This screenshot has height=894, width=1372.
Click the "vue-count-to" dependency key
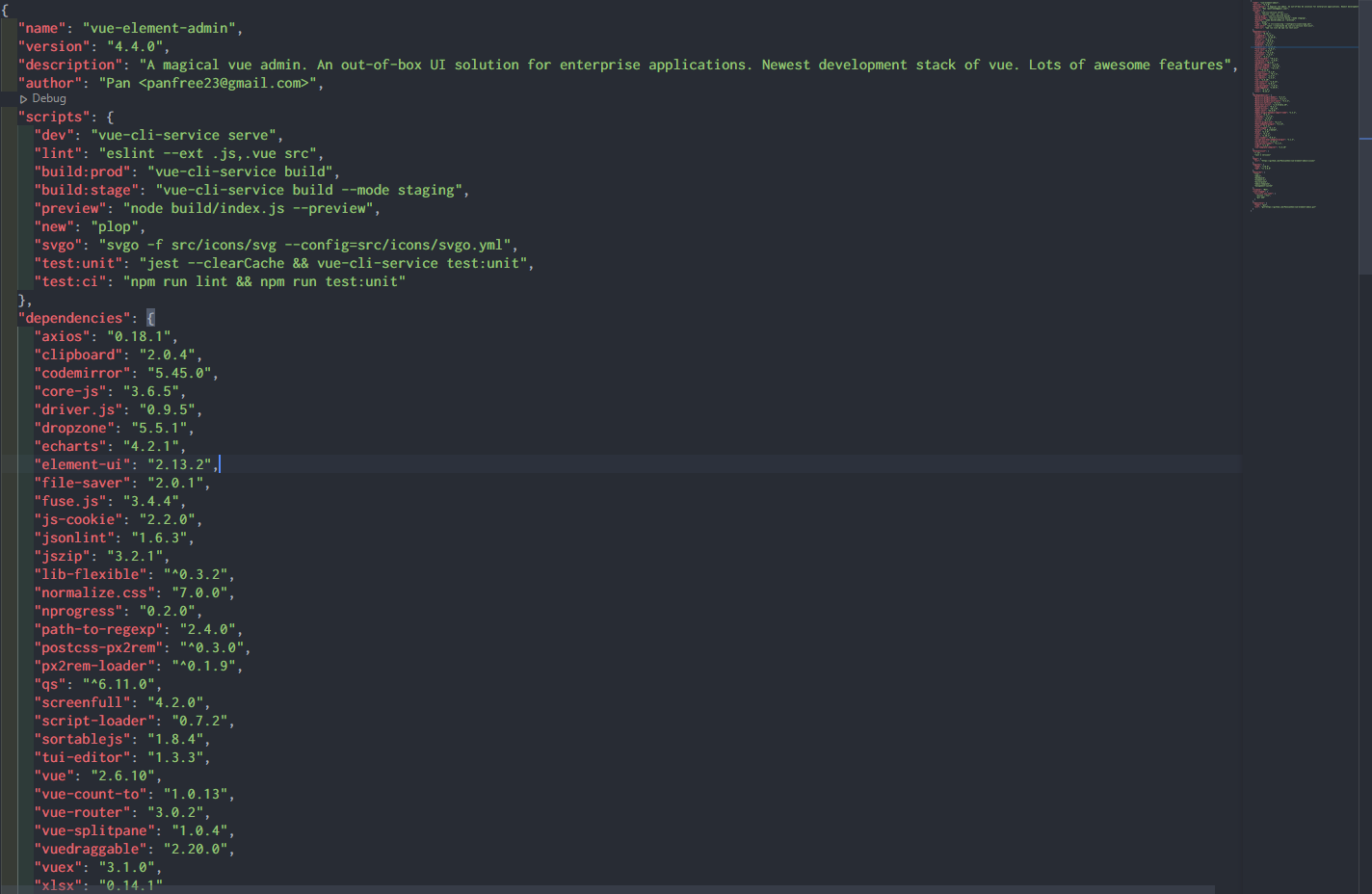coord(91,794)
